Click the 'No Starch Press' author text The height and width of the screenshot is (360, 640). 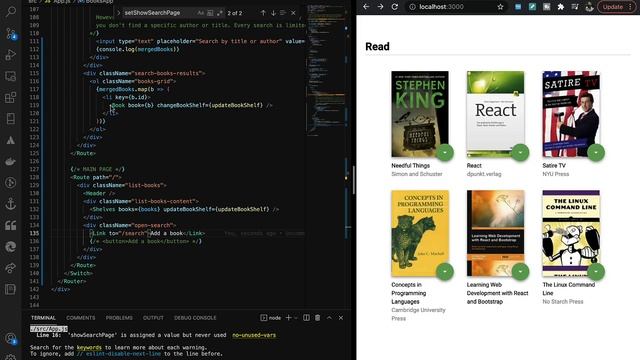(562, 302)
